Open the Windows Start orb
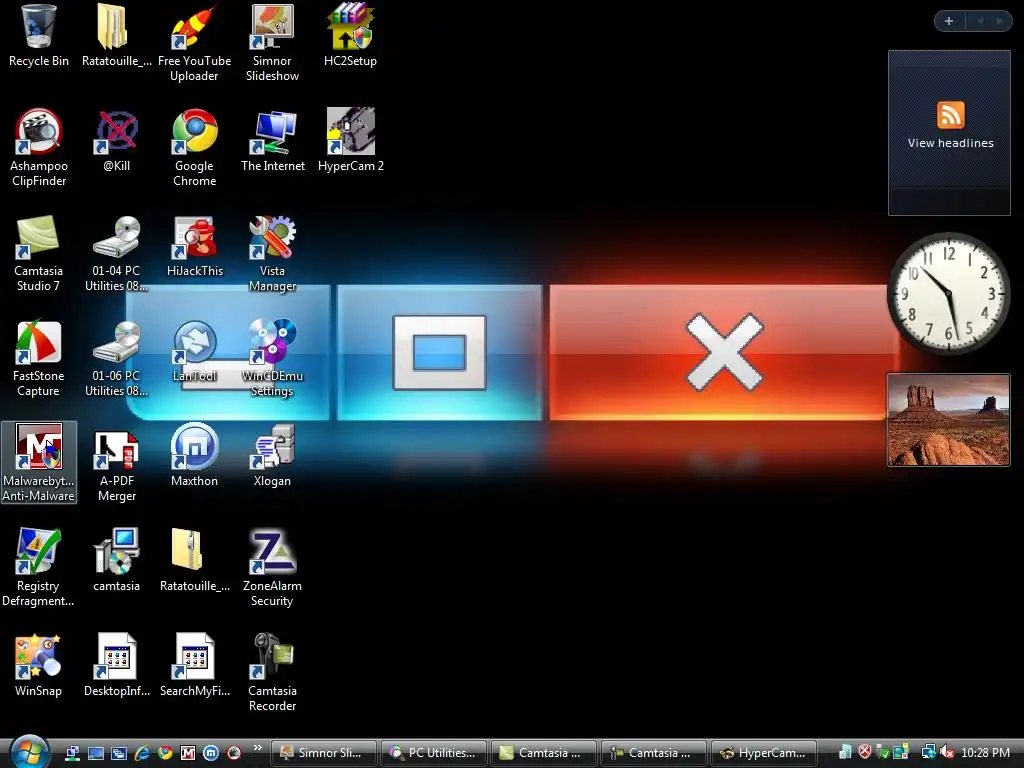Screen dimensions: 1024x768 click(x=29, y=751)
